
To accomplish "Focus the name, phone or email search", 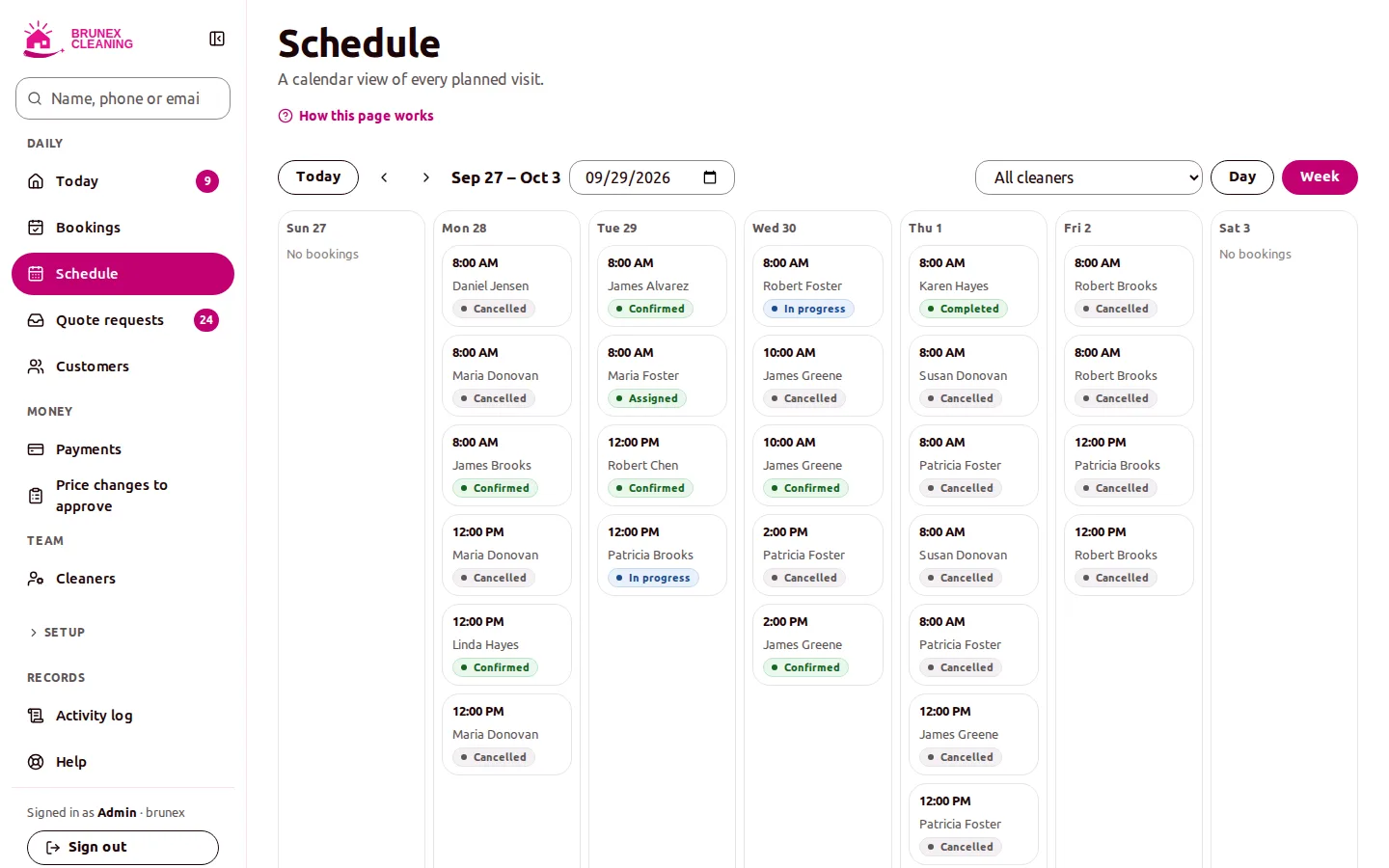I will [123, 98].
